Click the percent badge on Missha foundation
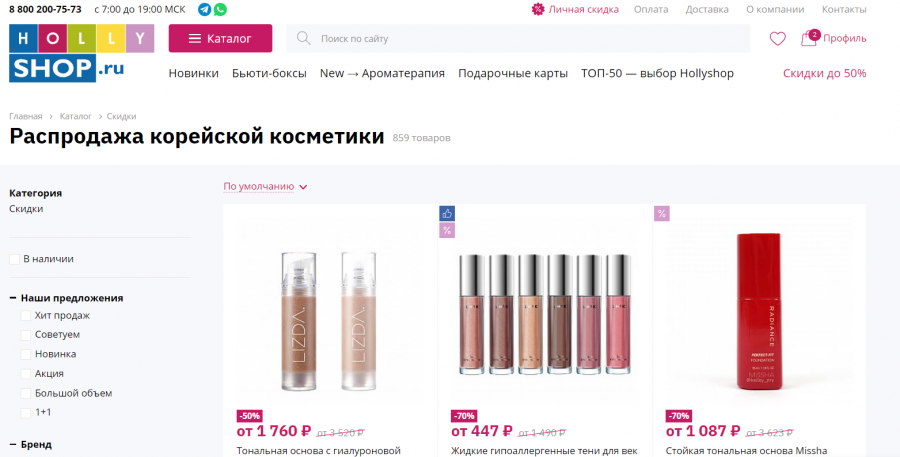 [x=662, y=214]
